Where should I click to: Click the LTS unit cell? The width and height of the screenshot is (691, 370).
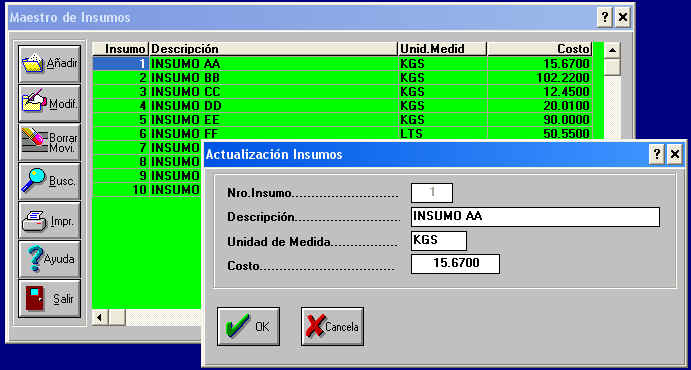coord(442,134)
